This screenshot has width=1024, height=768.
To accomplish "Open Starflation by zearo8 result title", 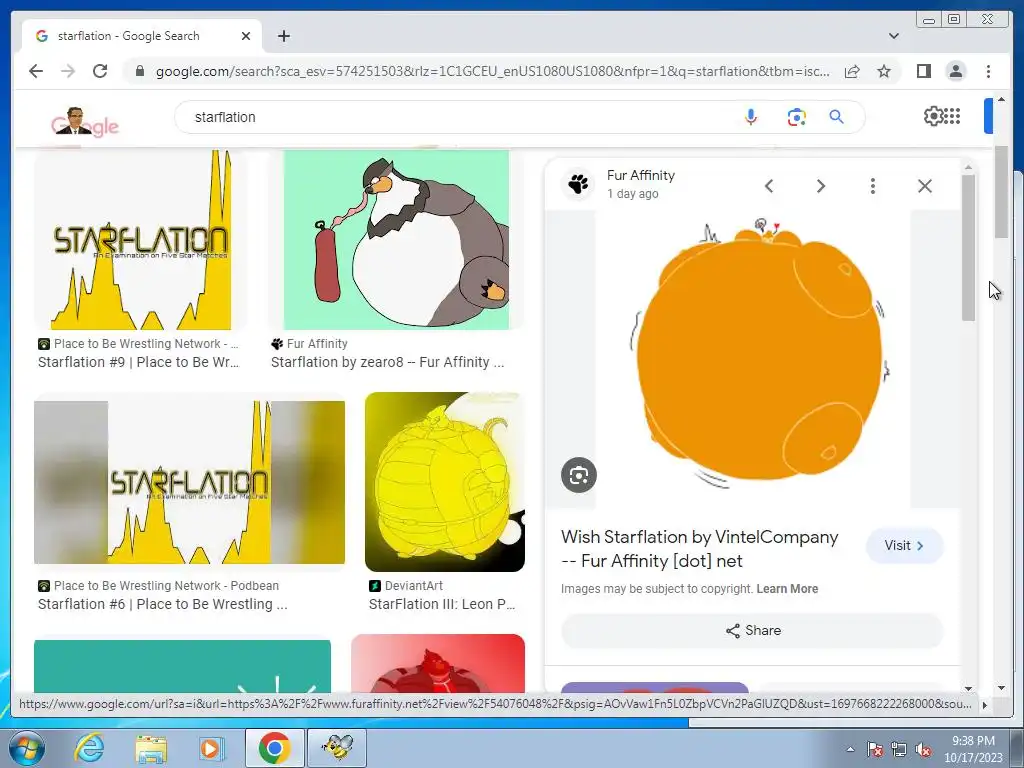I will 387,362.
